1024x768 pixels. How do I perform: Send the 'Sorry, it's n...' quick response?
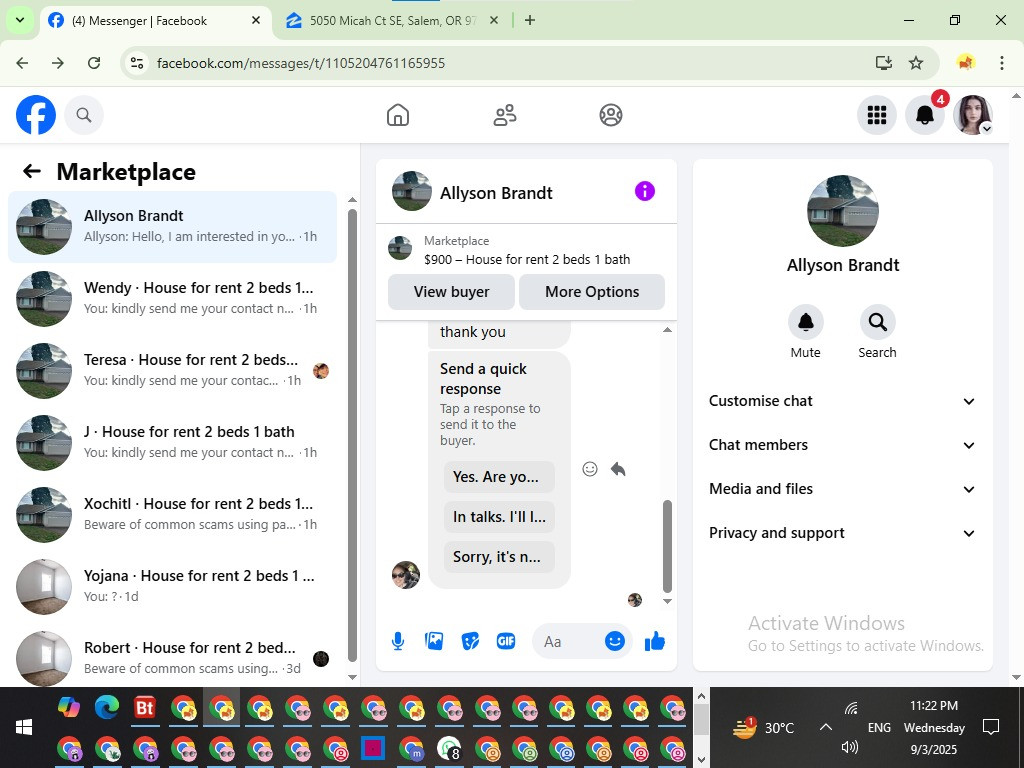[x=499, y=556]
